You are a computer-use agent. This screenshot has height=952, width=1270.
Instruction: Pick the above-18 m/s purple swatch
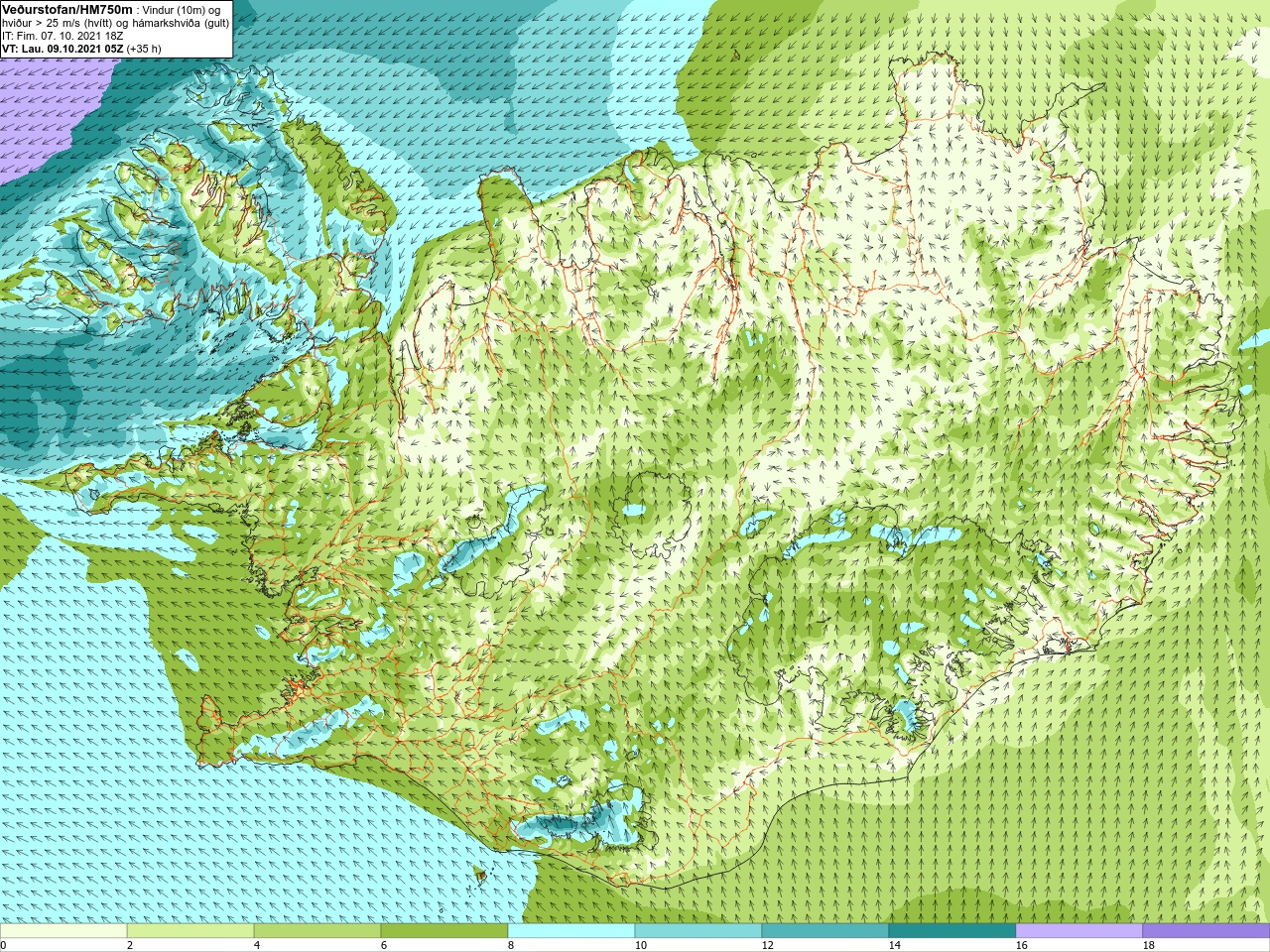[x=1206, y=931]
